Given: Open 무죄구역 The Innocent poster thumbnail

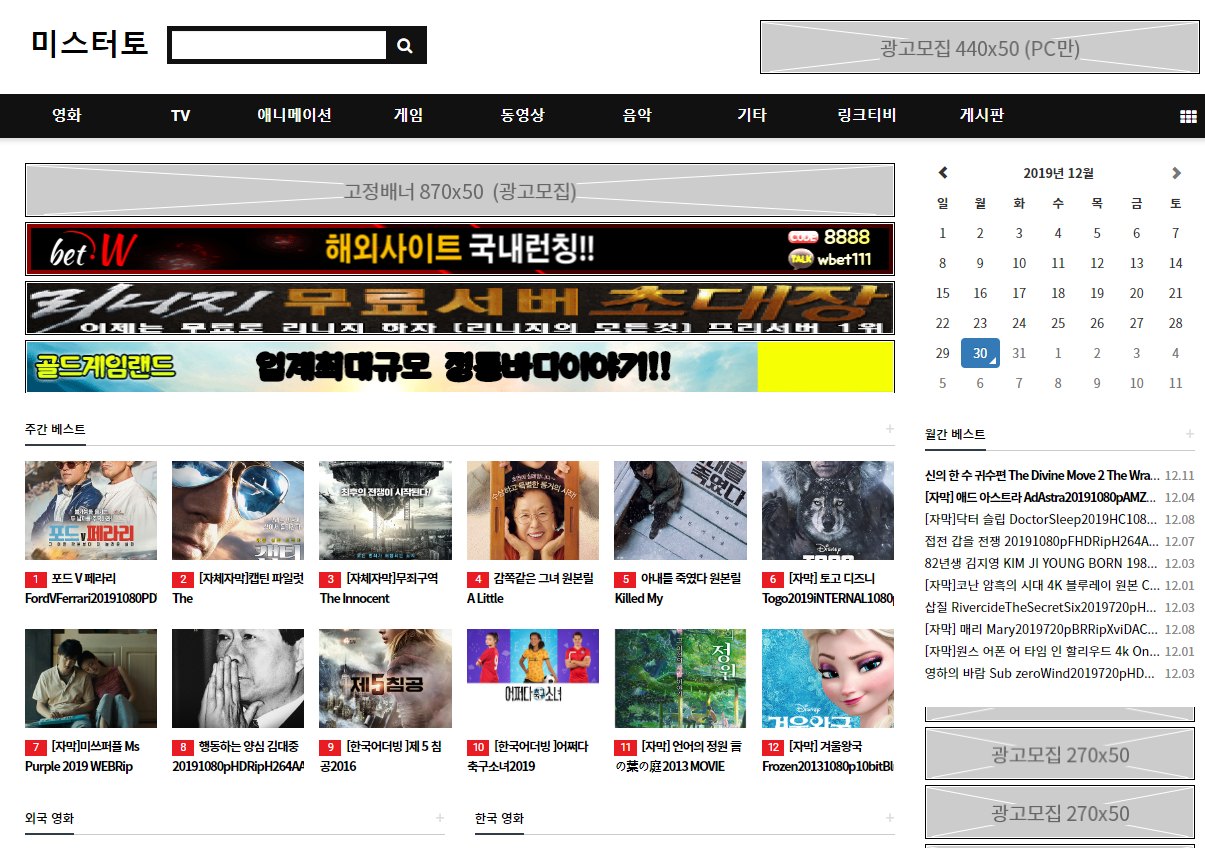Looking at the screenshot, I should [x=385, y=510].
